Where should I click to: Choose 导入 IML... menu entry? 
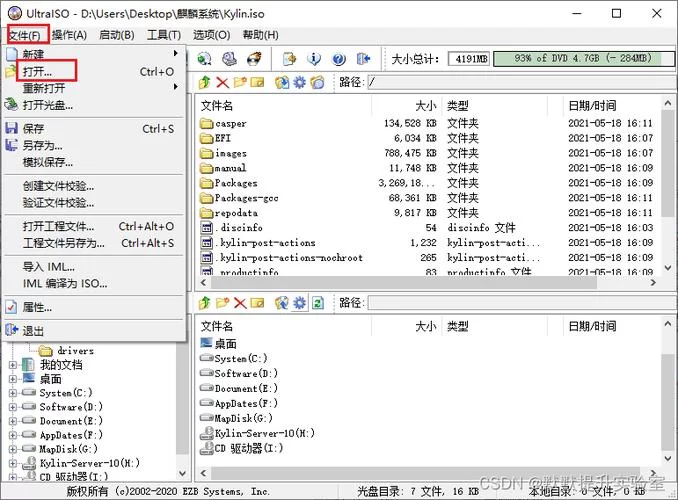(94, 267)
